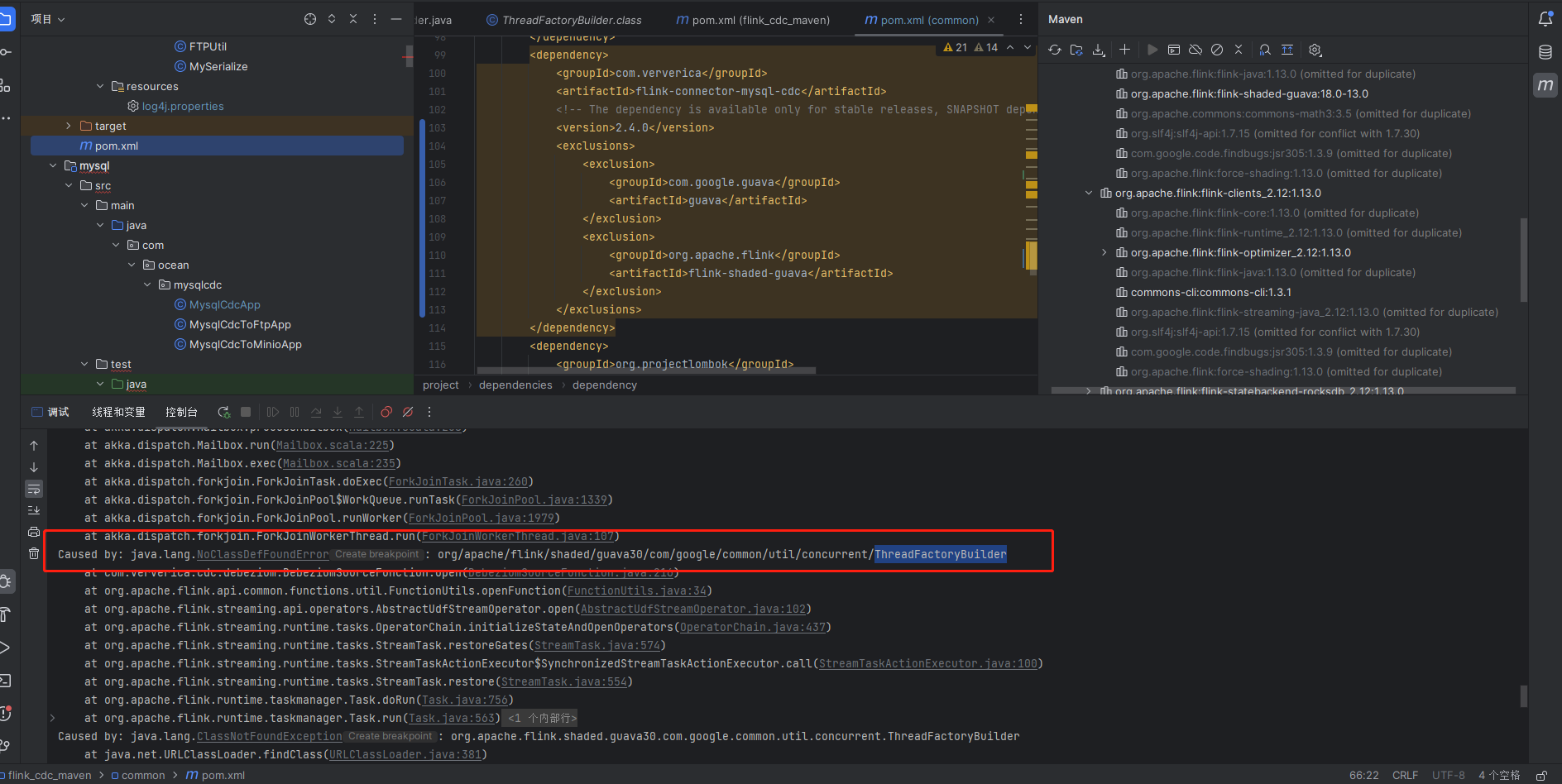This screenshot has width=1562, height=784.
Task: Collapse the mysql module node
Action: [x=53, y=165]
